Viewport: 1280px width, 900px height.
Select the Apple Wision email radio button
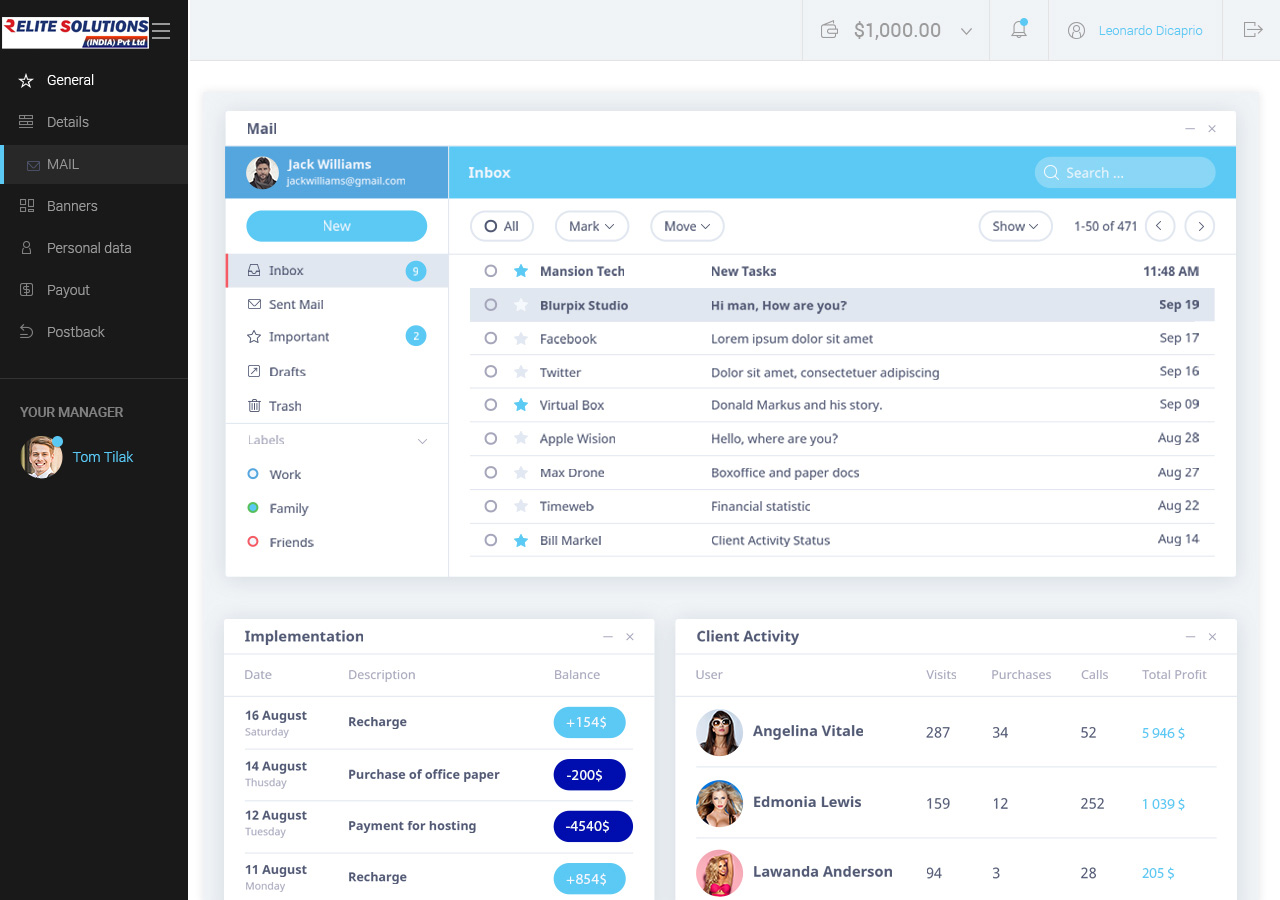pyautogui.click(x=490, y=438)
